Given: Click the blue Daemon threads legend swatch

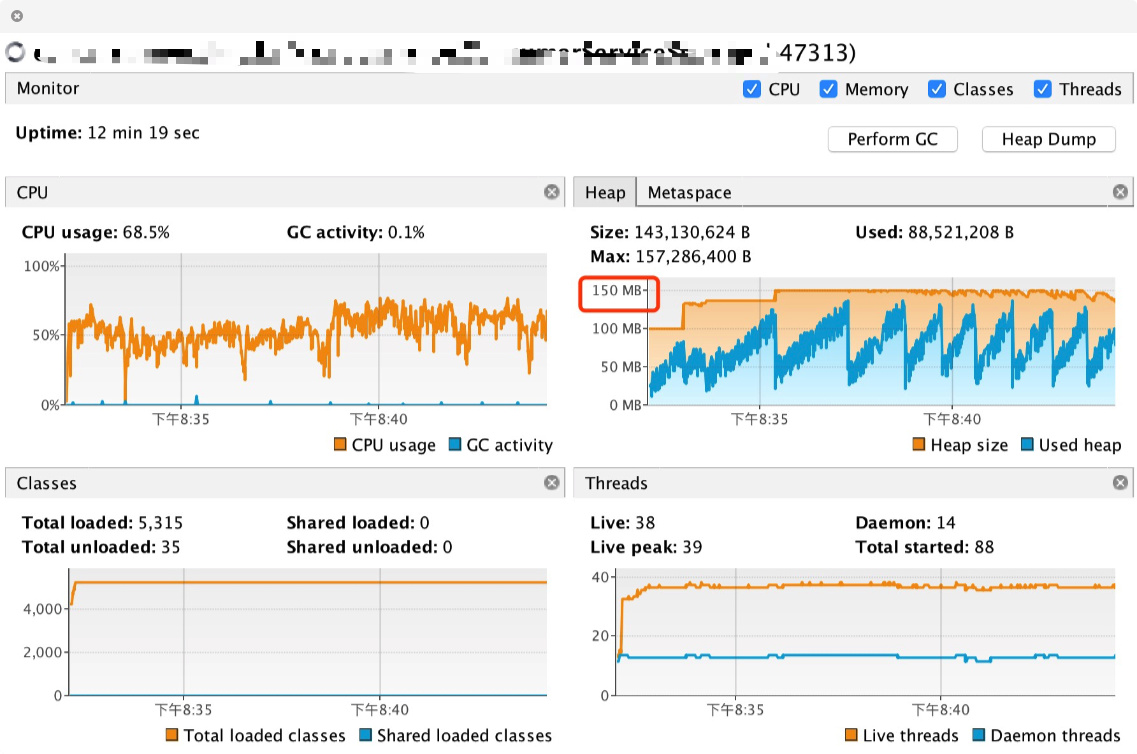Looking at the screenshot, I should [979, 735].
